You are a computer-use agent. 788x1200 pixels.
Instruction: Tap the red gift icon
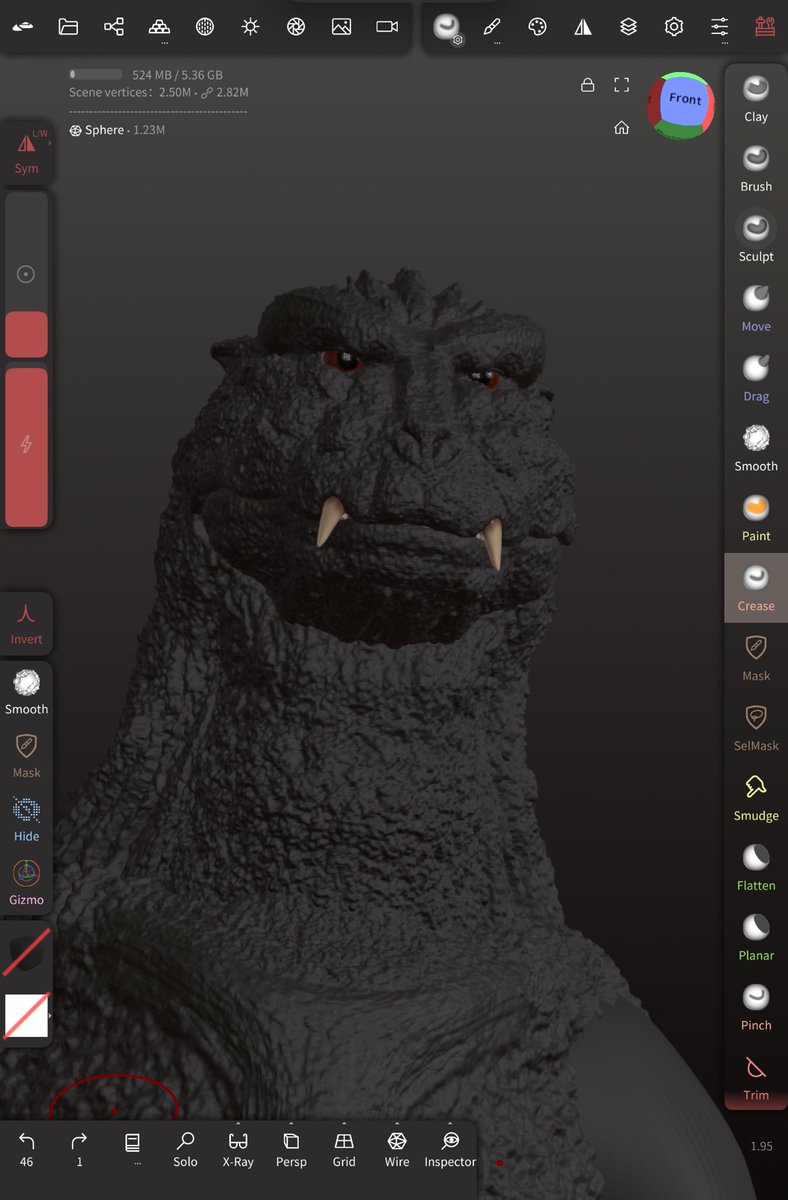(x=765, y=27)
